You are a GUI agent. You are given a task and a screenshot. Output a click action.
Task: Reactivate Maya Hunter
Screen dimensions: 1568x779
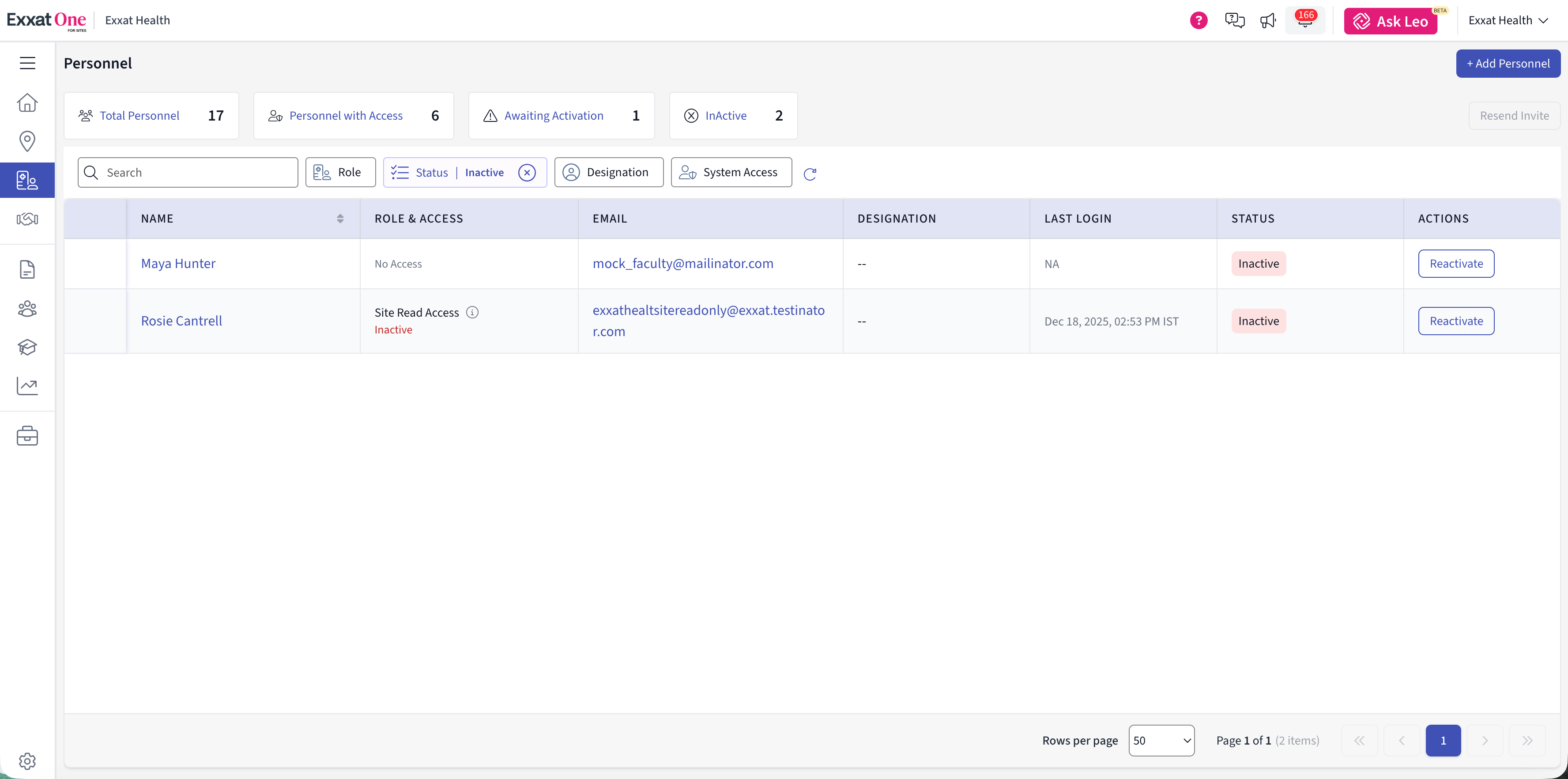(1456, 264)
